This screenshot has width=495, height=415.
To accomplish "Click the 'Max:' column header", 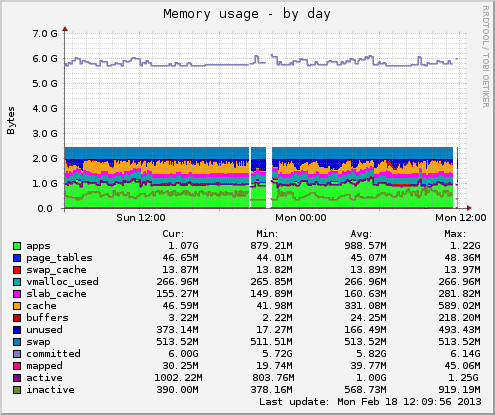I will (455, 234).
